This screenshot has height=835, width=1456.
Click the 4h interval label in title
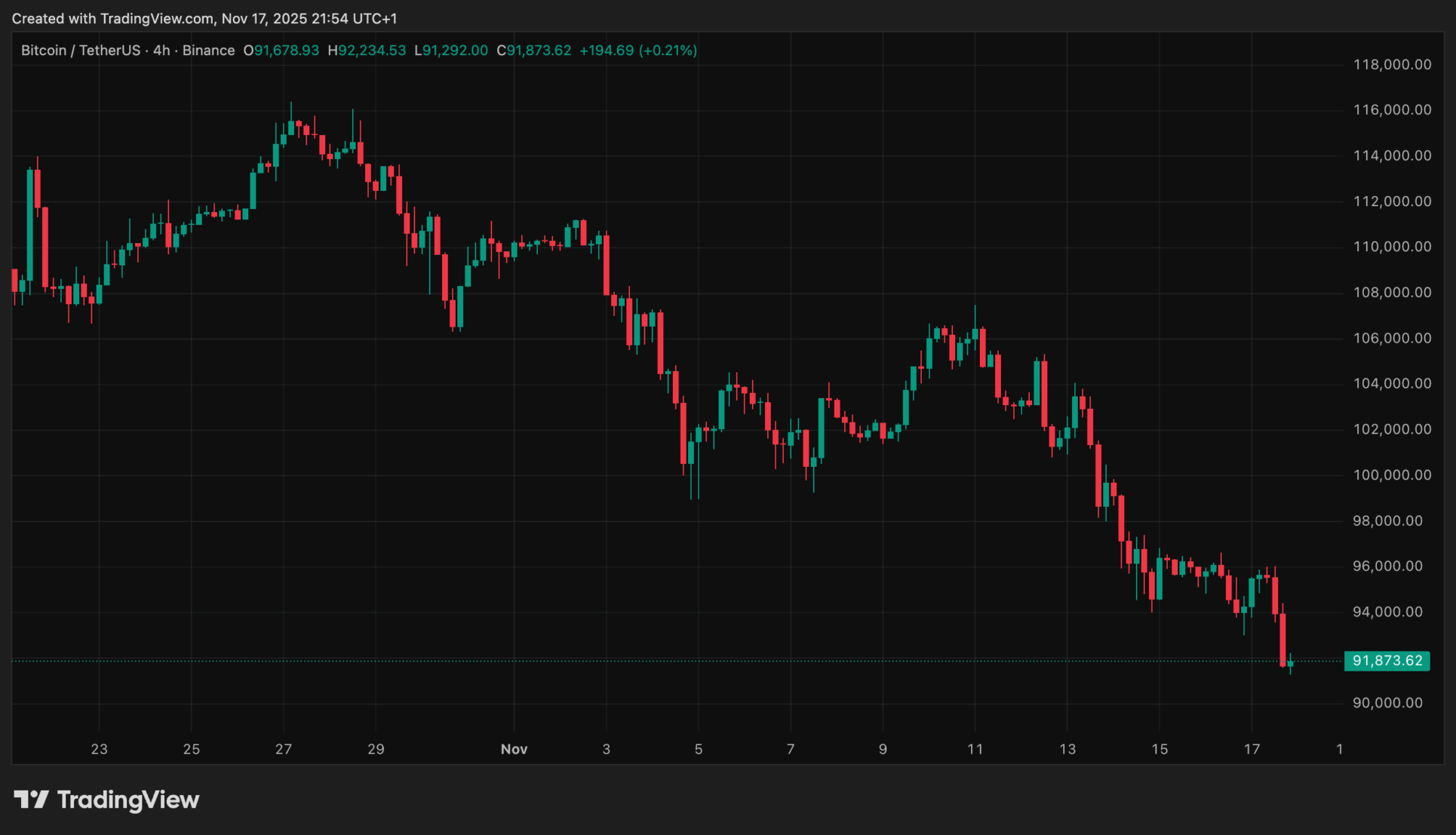click(x=161, y=51)
